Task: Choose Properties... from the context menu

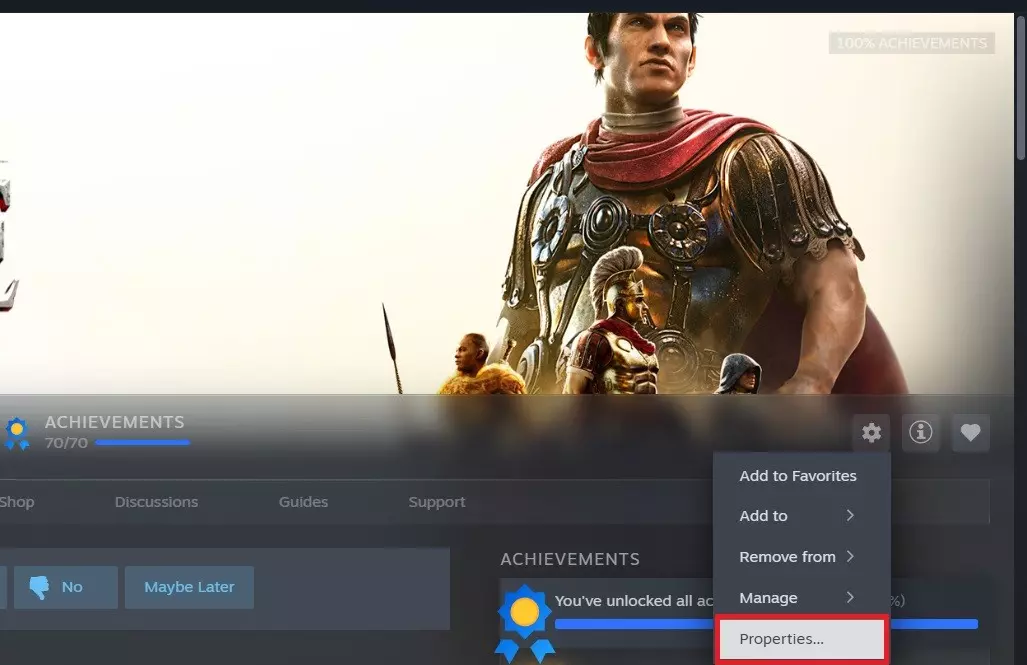Action: click(802, 638)
